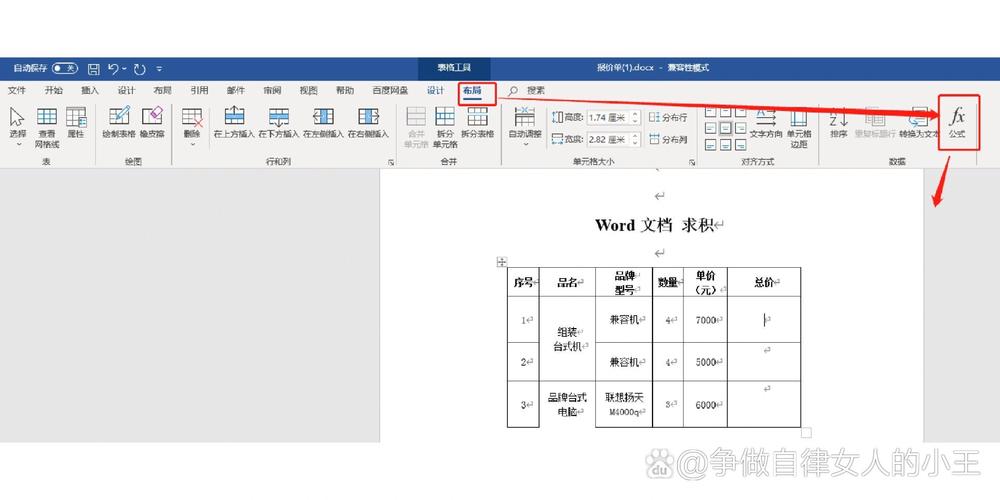Open the Mailings (邮件) tab
Screen dimensions: 1000x500
pos(235,91)
